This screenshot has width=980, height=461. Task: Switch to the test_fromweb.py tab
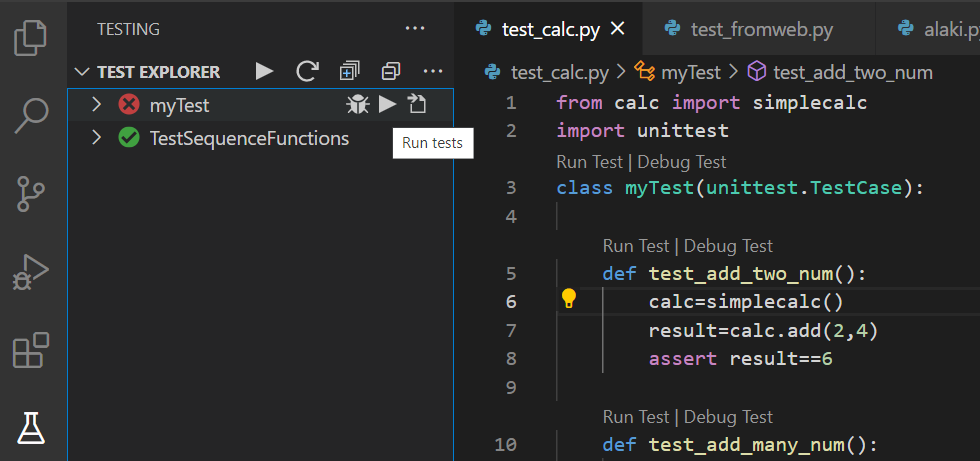761,29
